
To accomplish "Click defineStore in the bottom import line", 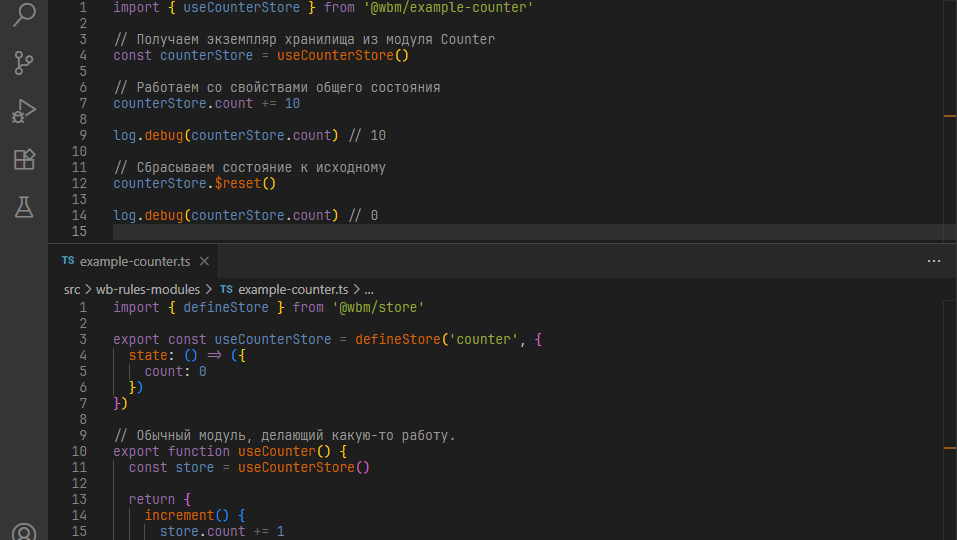I will (x=226, y=308).
